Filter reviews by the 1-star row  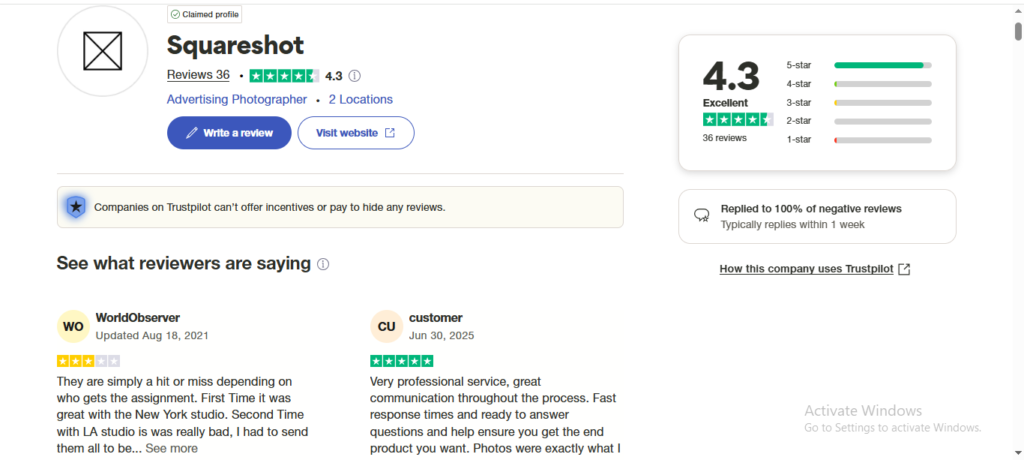859,140
